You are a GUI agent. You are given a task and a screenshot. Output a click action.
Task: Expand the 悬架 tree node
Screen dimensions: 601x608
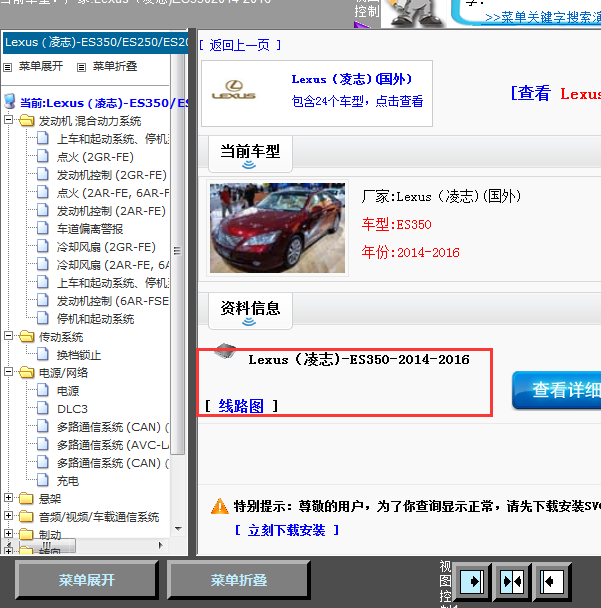[x=9, y=497]
